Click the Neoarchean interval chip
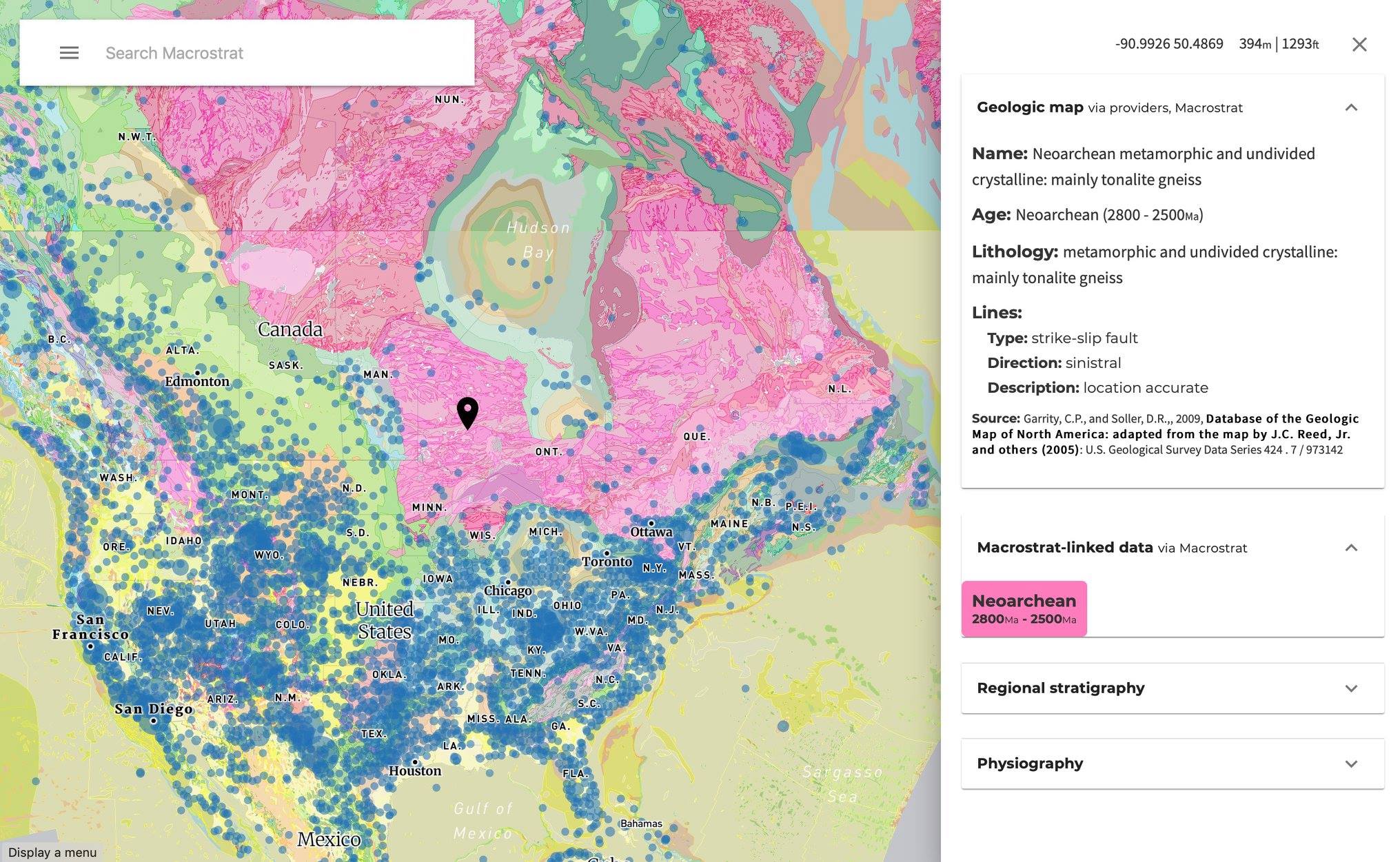Screen dimensions: 1400x862 (1024, 608)
